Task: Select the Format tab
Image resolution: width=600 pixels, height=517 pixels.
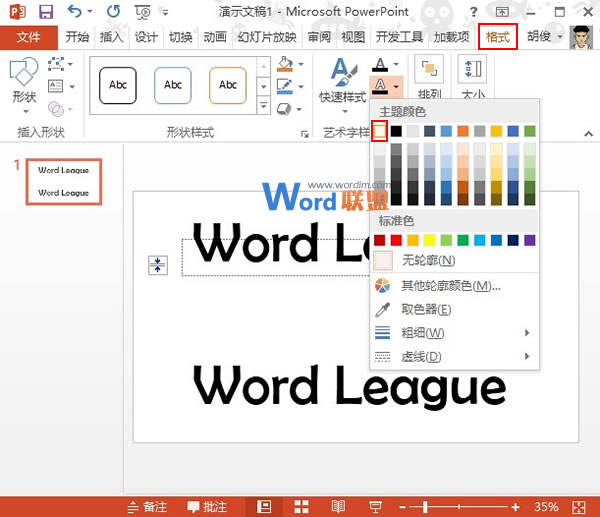Action: [497, 37]
